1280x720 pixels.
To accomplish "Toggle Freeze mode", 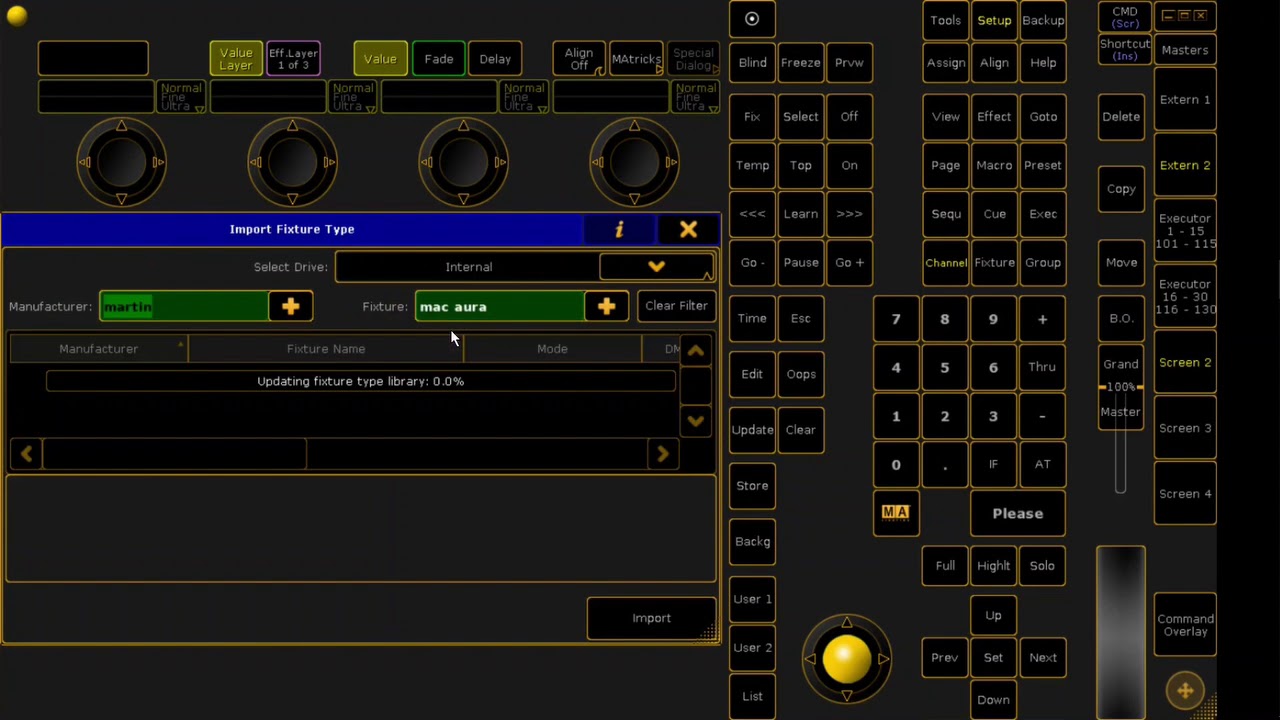I will point(801,63).
